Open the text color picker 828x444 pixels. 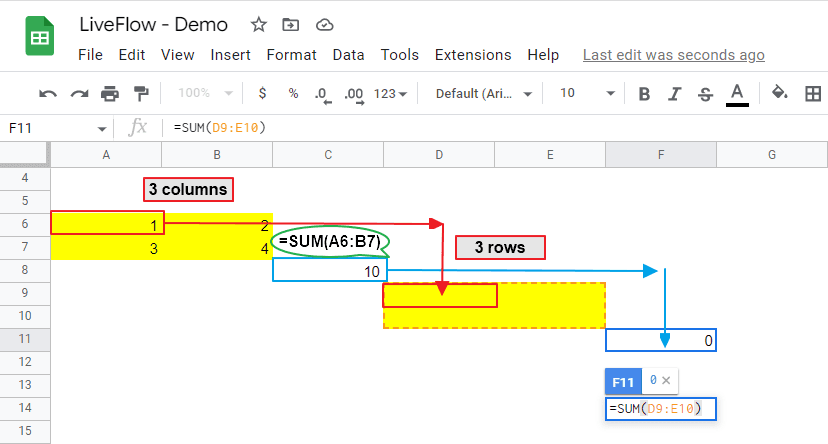(737, 95)
